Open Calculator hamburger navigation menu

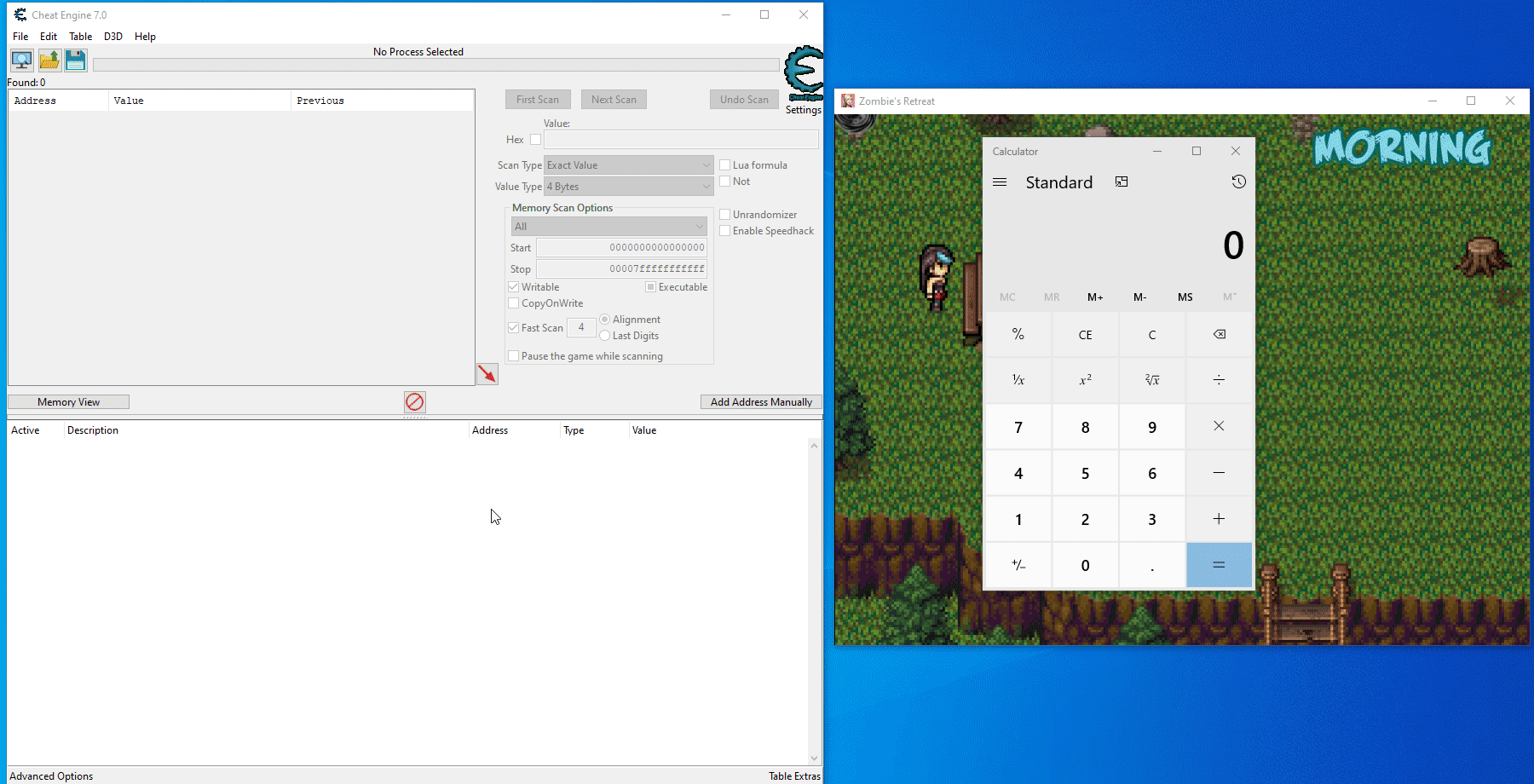point(1001,182)
